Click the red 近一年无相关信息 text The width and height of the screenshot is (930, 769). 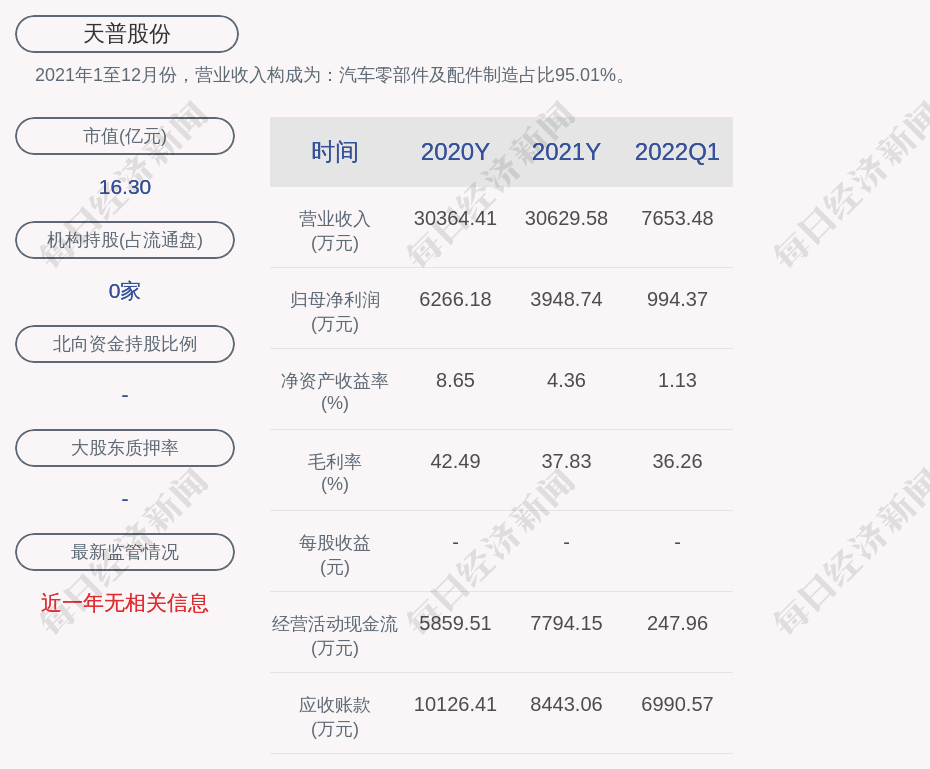125,603
